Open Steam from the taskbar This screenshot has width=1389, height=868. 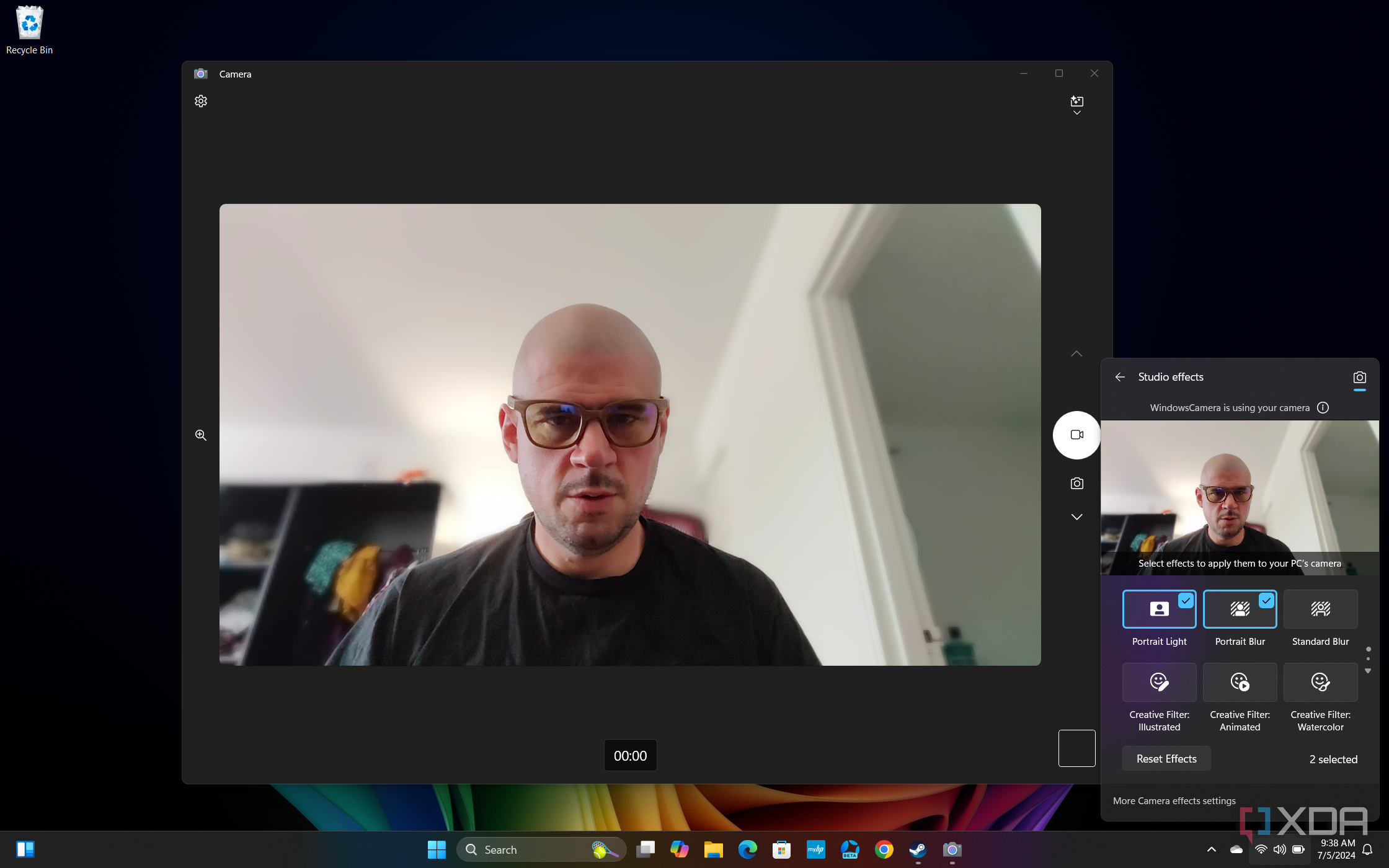pyautogui.click(x=918, y=849)
